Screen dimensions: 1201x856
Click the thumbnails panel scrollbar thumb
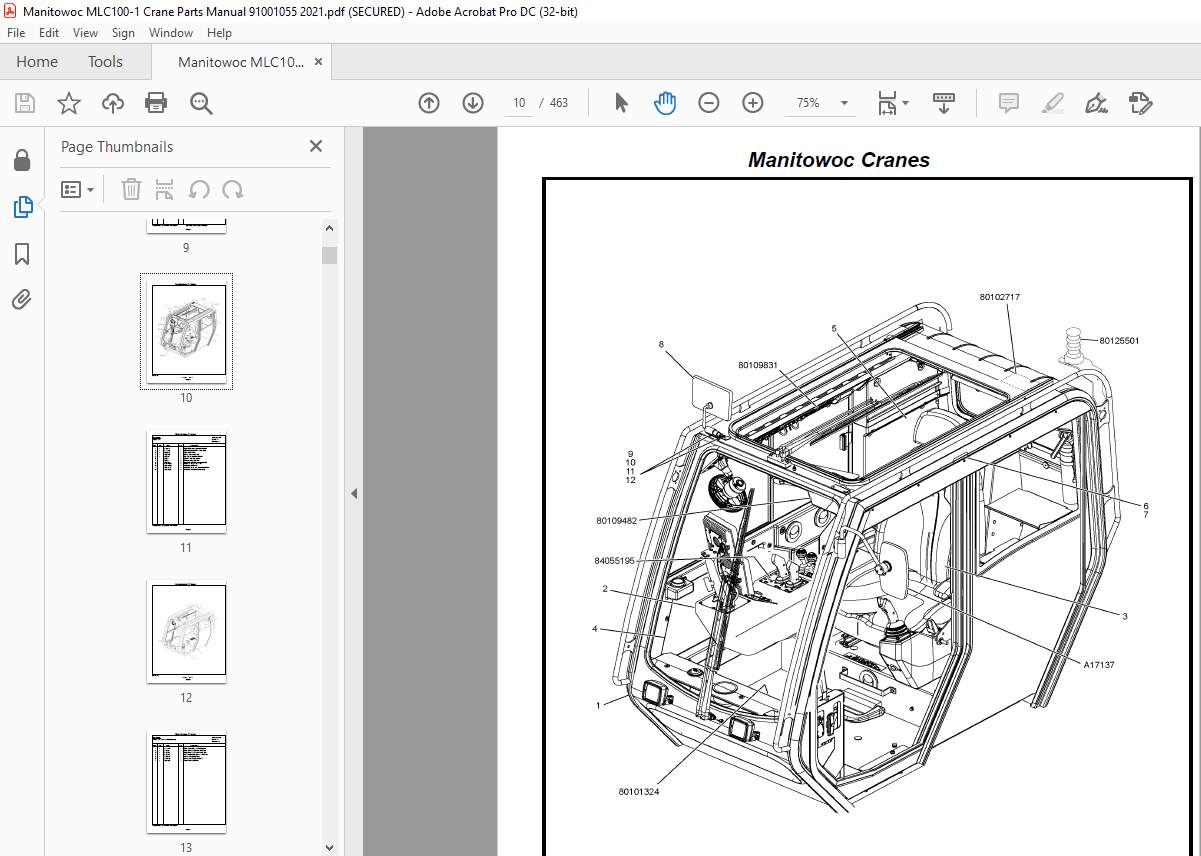(x=329, y=255)
